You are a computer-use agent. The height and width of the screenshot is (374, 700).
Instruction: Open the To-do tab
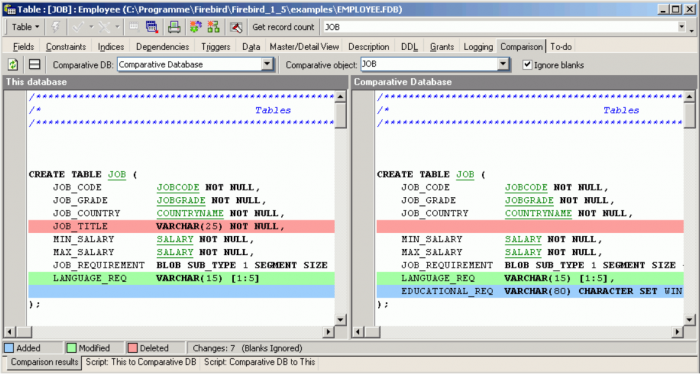(561, 46)
